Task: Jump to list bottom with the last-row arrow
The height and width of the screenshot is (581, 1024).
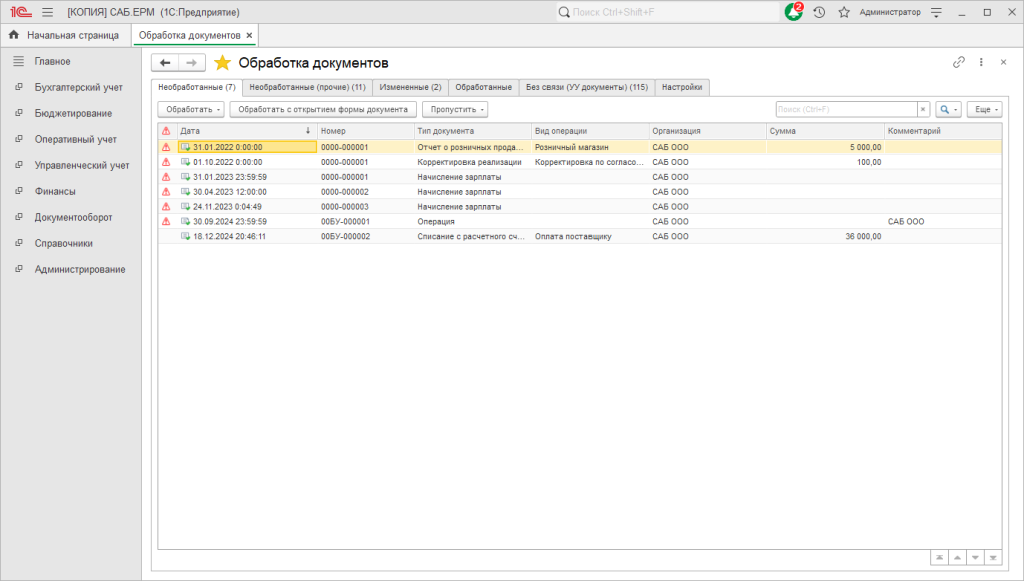Action: pyautogui.click(x=993, y=557)
